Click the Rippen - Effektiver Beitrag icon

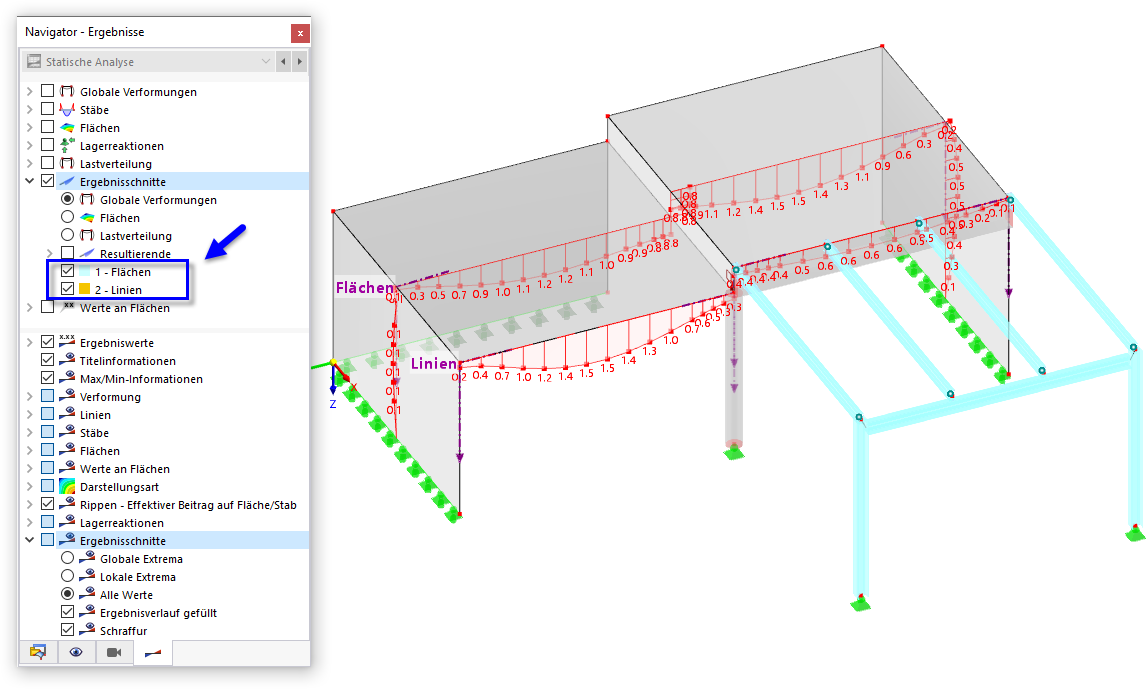[67, 503]
